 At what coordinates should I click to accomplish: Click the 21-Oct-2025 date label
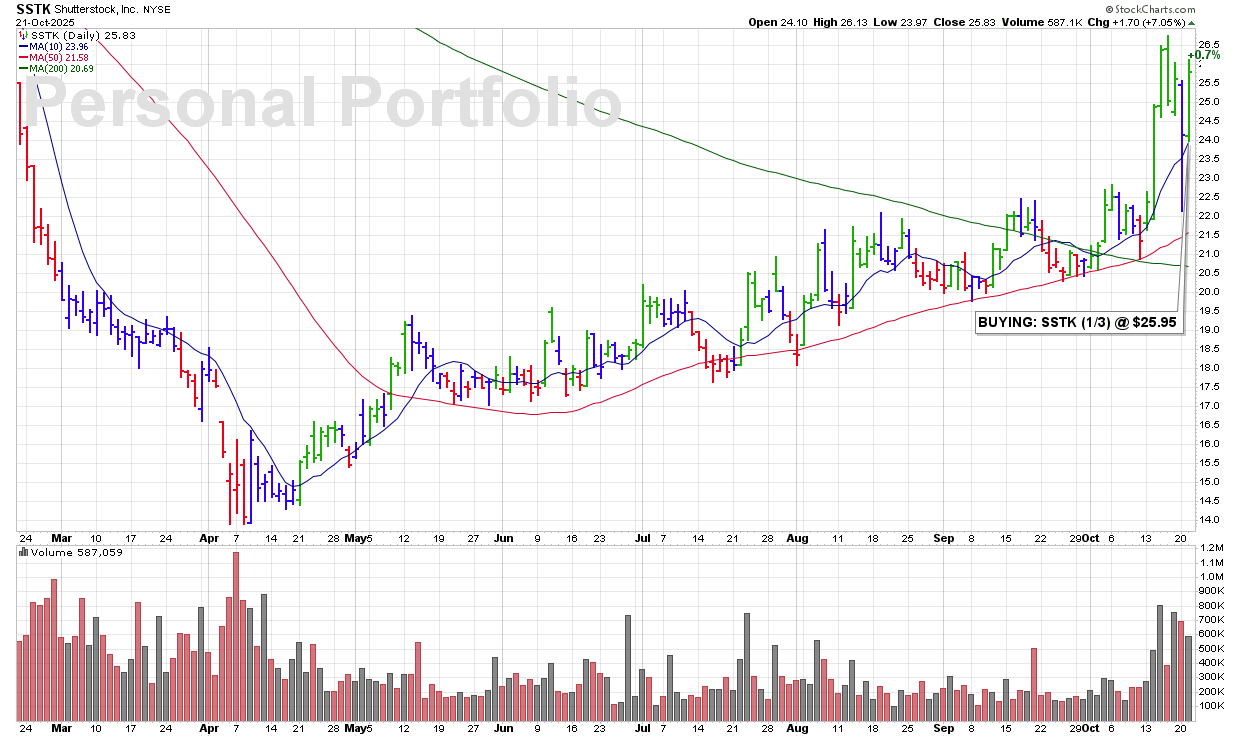point(43,21)
